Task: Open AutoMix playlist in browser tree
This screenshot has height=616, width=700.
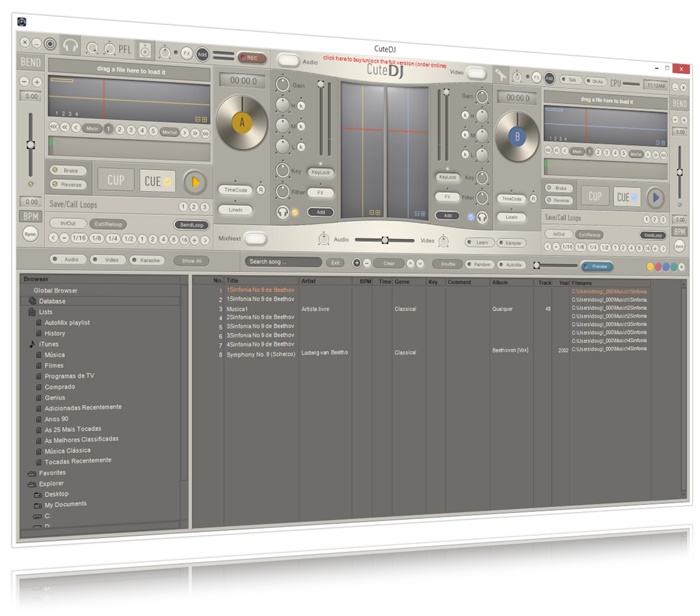Action: 67,322
